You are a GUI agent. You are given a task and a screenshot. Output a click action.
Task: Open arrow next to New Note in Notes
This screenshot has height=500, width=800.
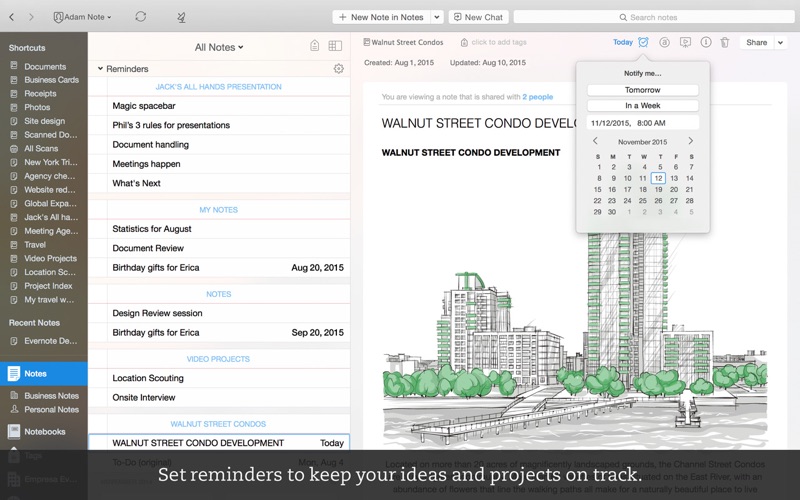coord(436,17)
